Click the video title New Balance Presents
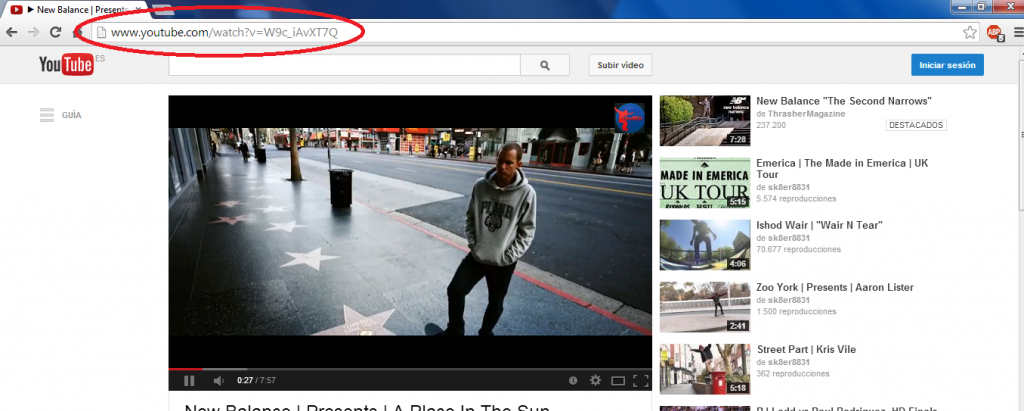This screenshot has width=1024, height=411. click(x=367, y=408)
